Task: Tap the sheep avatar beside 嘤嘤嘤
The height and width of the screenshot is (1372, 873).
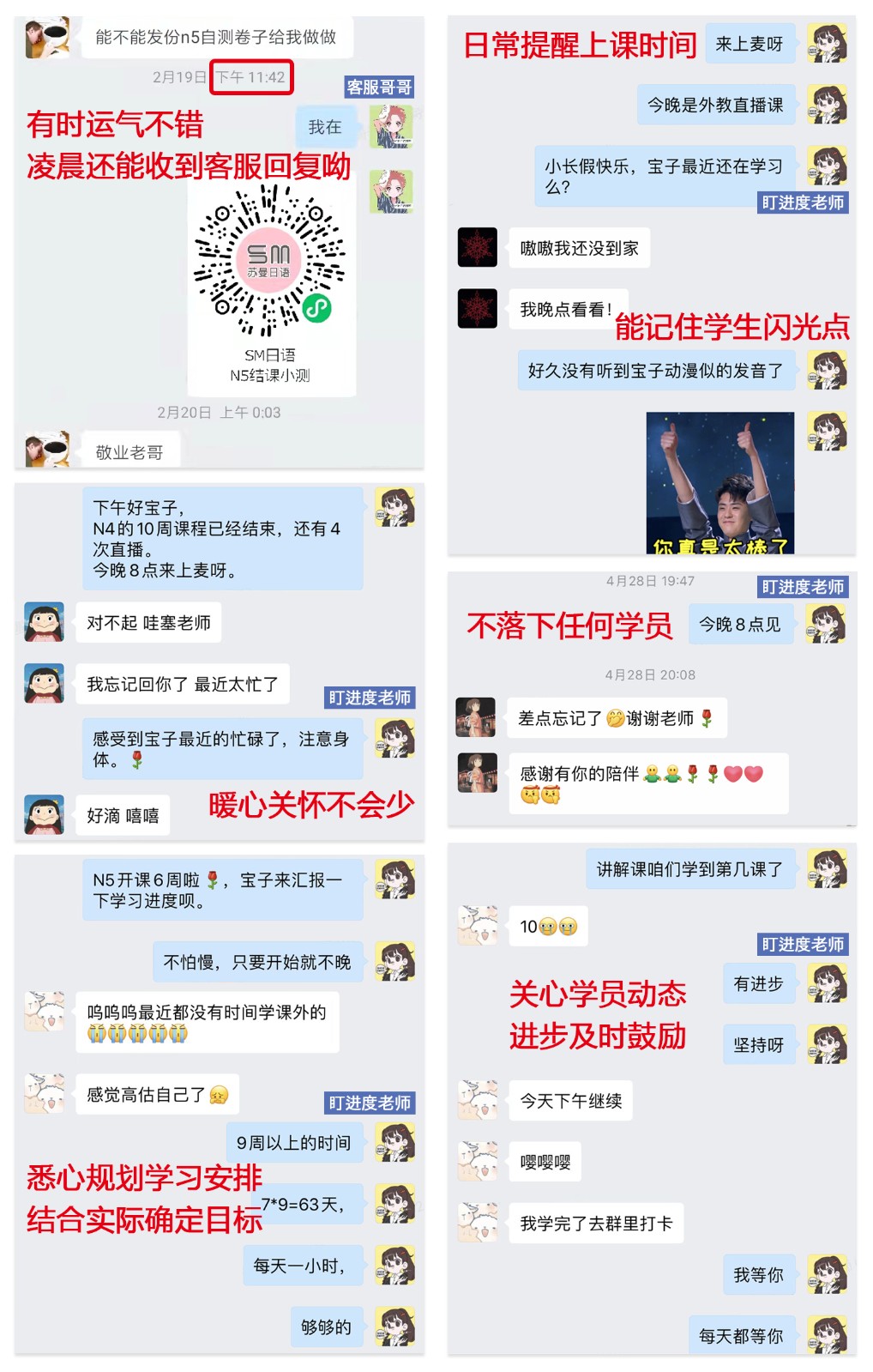Action: click(x=478, y=1161)
